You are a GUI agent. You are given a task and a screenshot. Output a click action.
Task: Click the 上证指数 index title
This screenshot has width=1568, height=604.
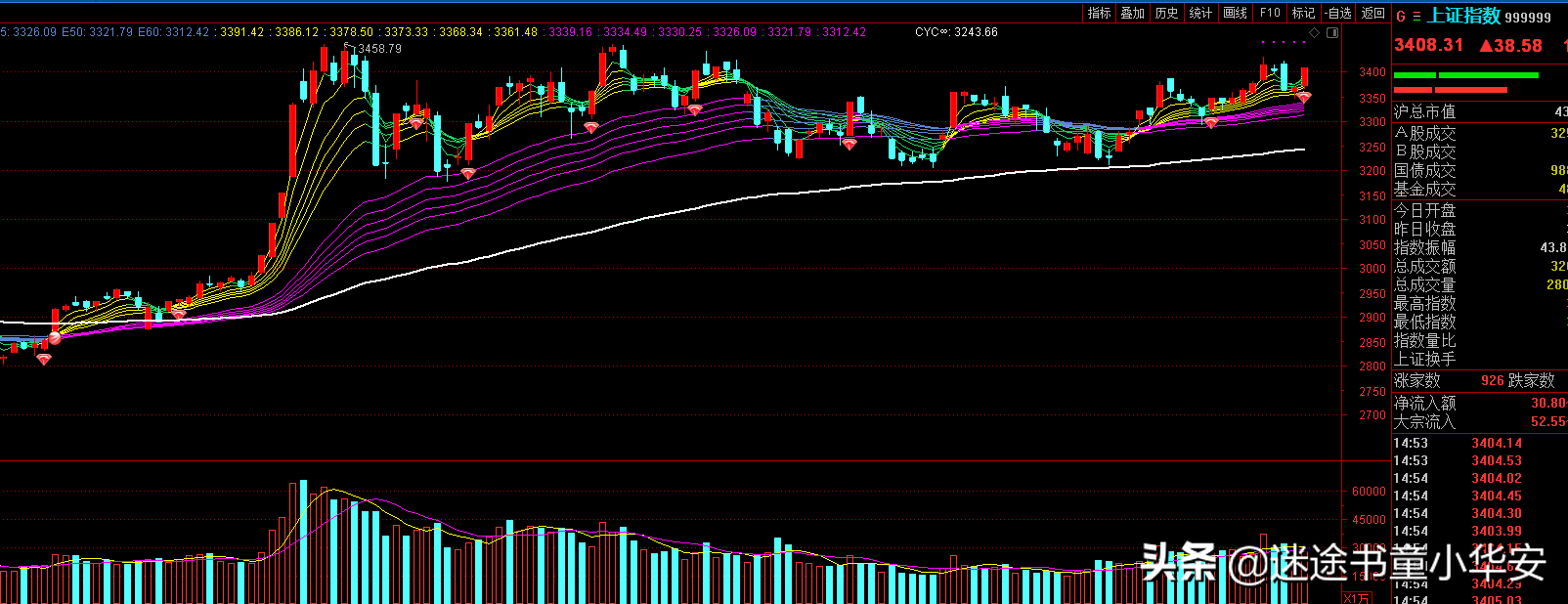pos(1464,16)
